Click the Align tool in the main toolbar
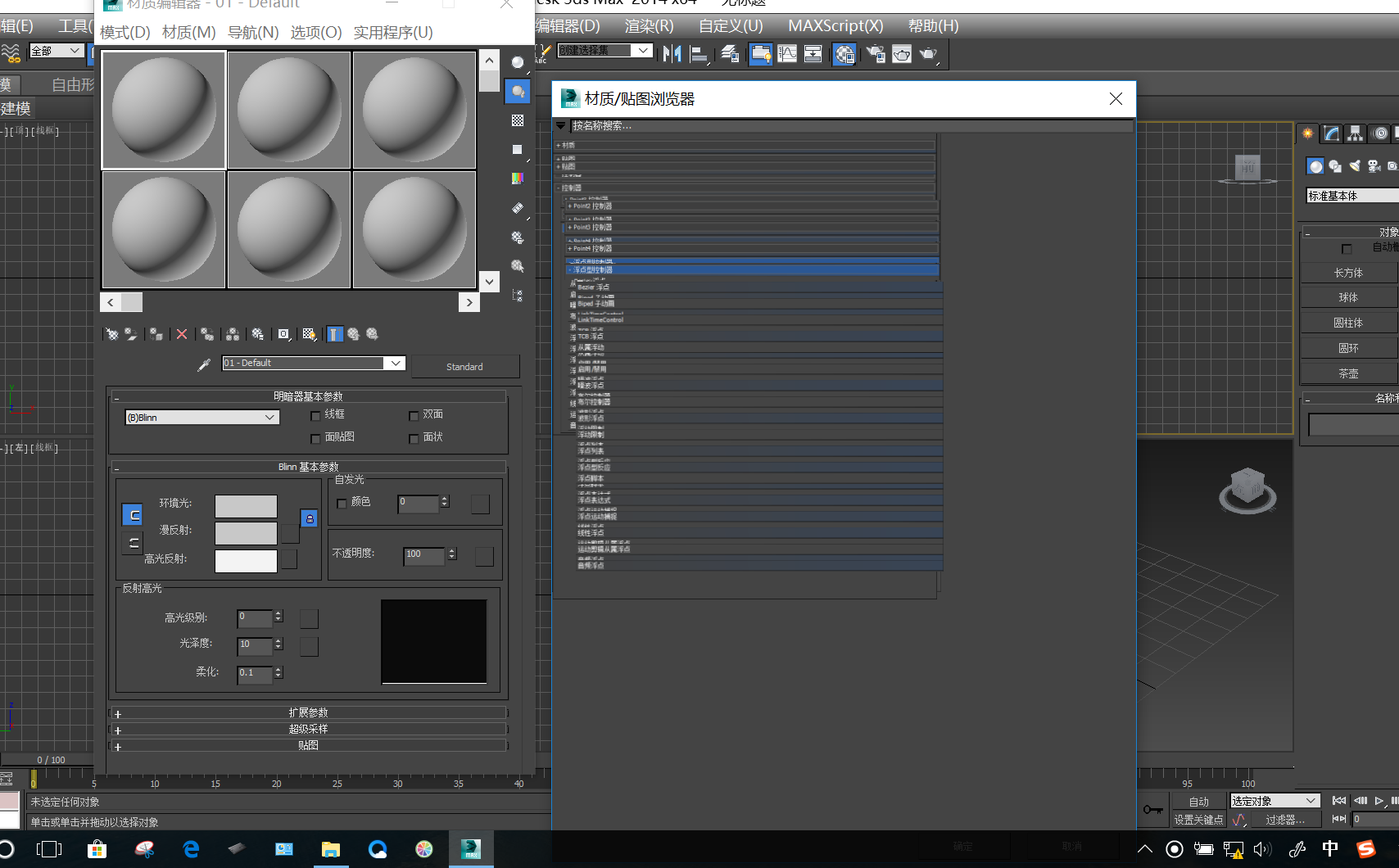This screenshot has width=1399, height=868. click(699, 54)
